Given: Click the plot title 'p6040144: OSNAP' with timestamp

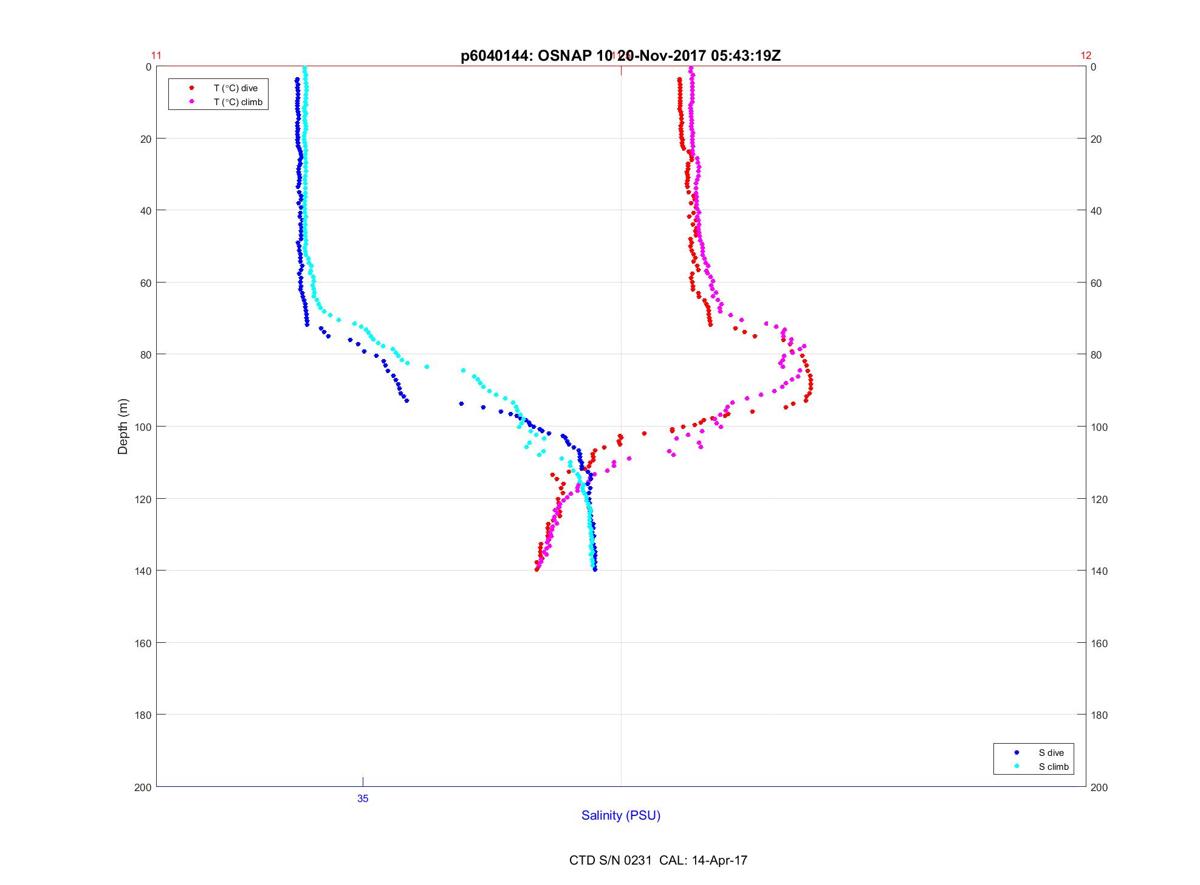Looking at the screenshot, I should tap(620, 56).
